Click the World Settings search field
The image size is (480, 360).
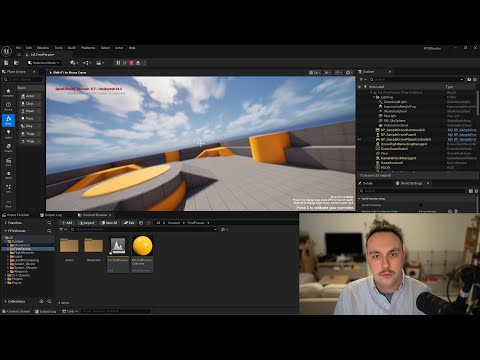pos(413,191)
